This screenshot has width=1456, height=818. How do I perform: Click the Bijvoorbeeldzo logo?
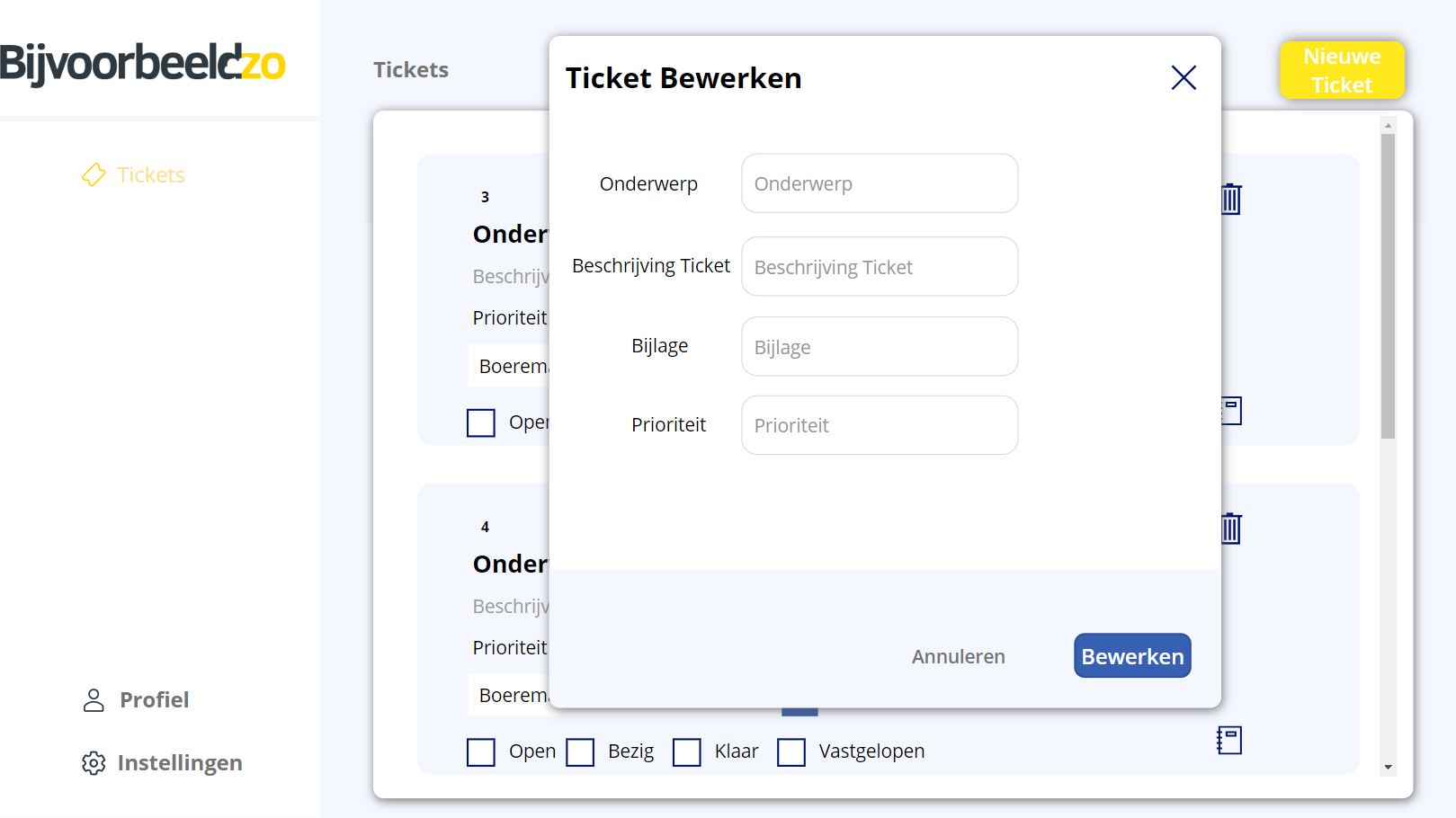click(x=142, y=63)
